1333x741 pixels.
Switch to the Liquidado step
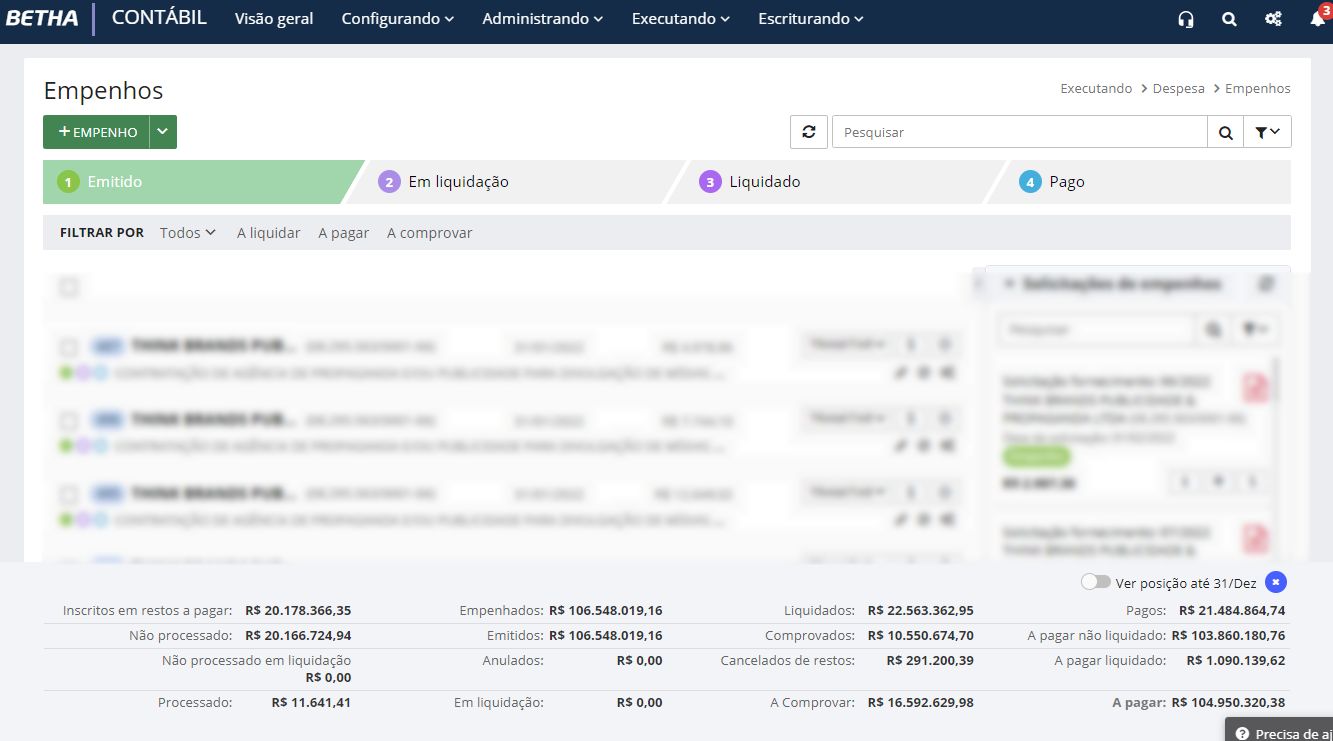pos(835,182)
